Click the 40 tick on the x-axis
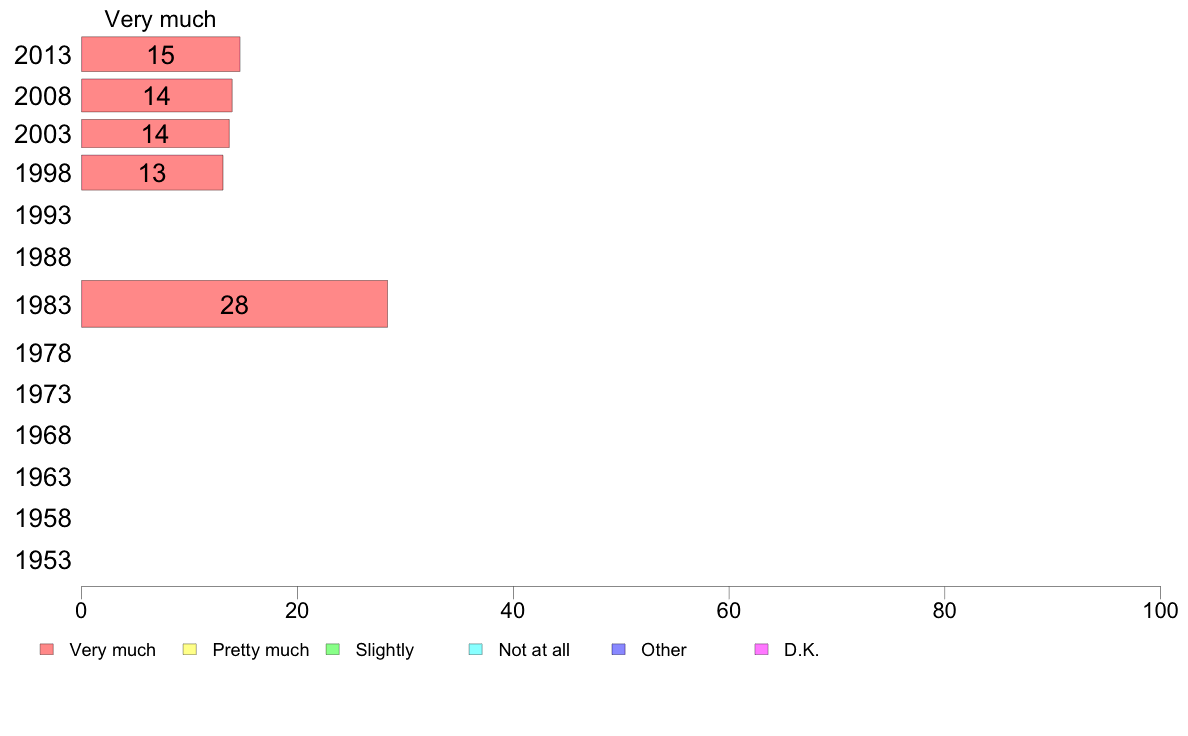The height and width of the screenshot is (736, 1188). pos(513,610)
